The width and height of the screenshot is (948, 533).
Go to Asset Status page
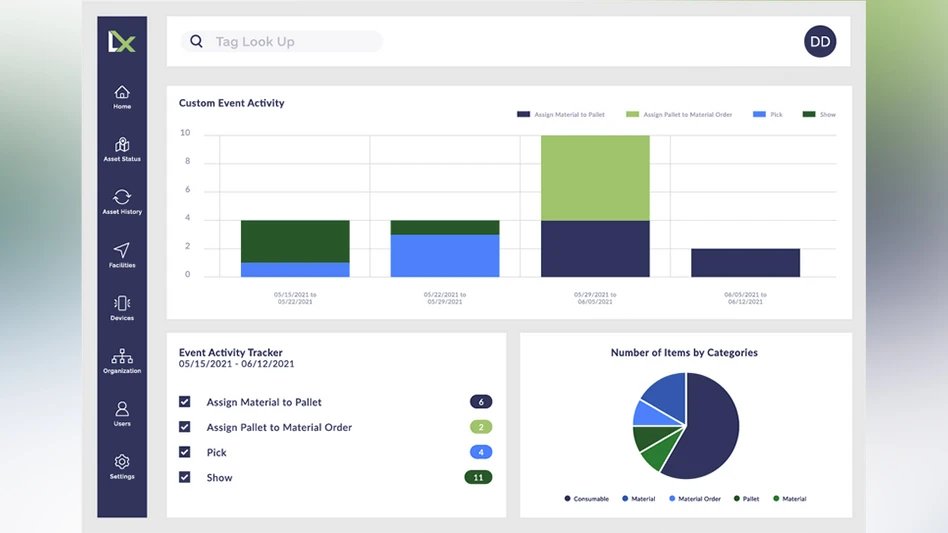(x=122, y=150)
